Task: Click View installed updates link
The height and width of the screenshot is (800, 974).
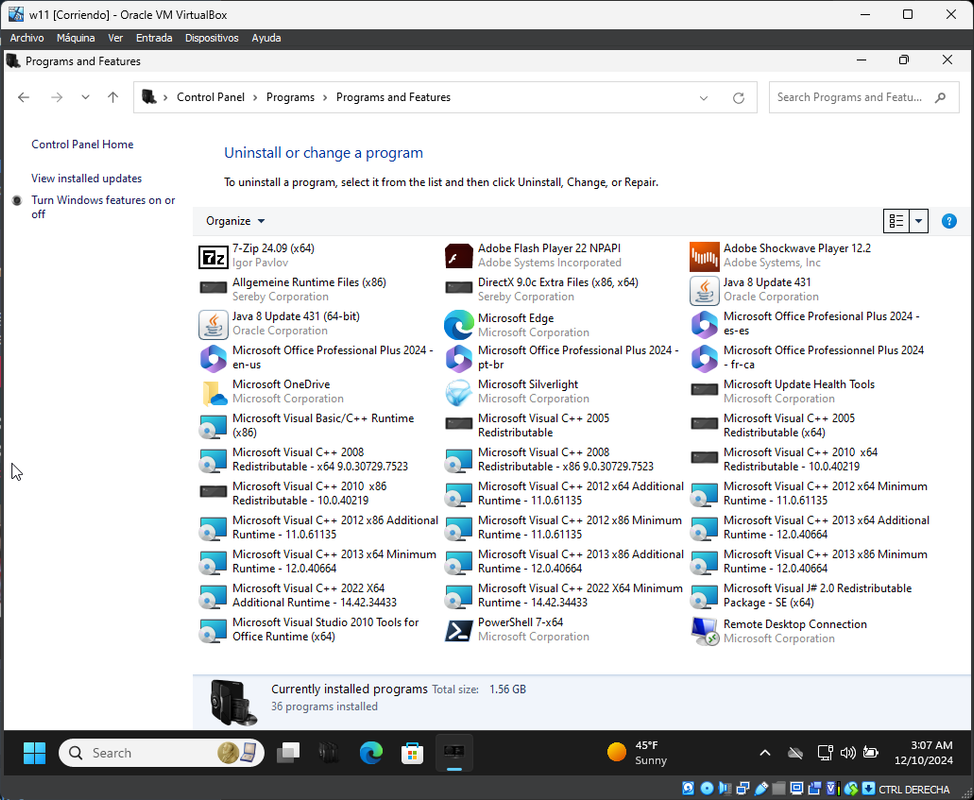Action: 86,178
